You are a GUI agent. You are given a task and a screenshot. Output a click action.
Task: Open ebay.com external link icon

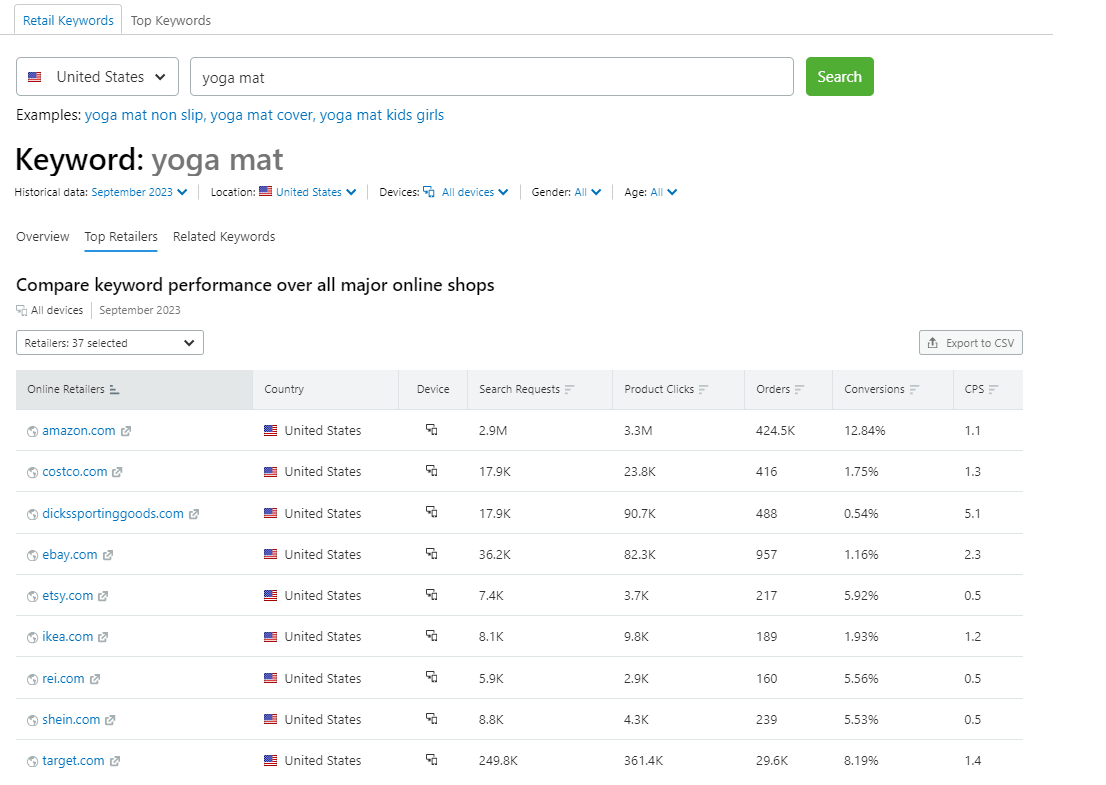point(108,555)
